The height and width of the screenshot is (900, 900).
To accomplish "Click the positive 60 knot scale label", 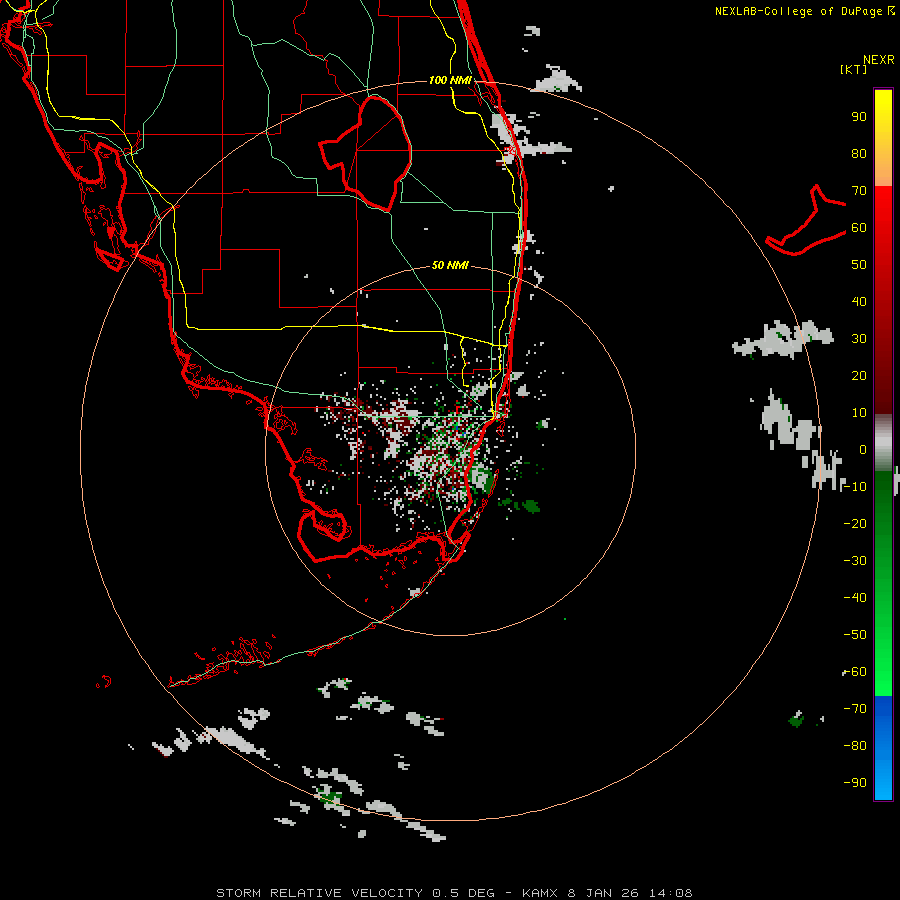I will coord(859,228).
